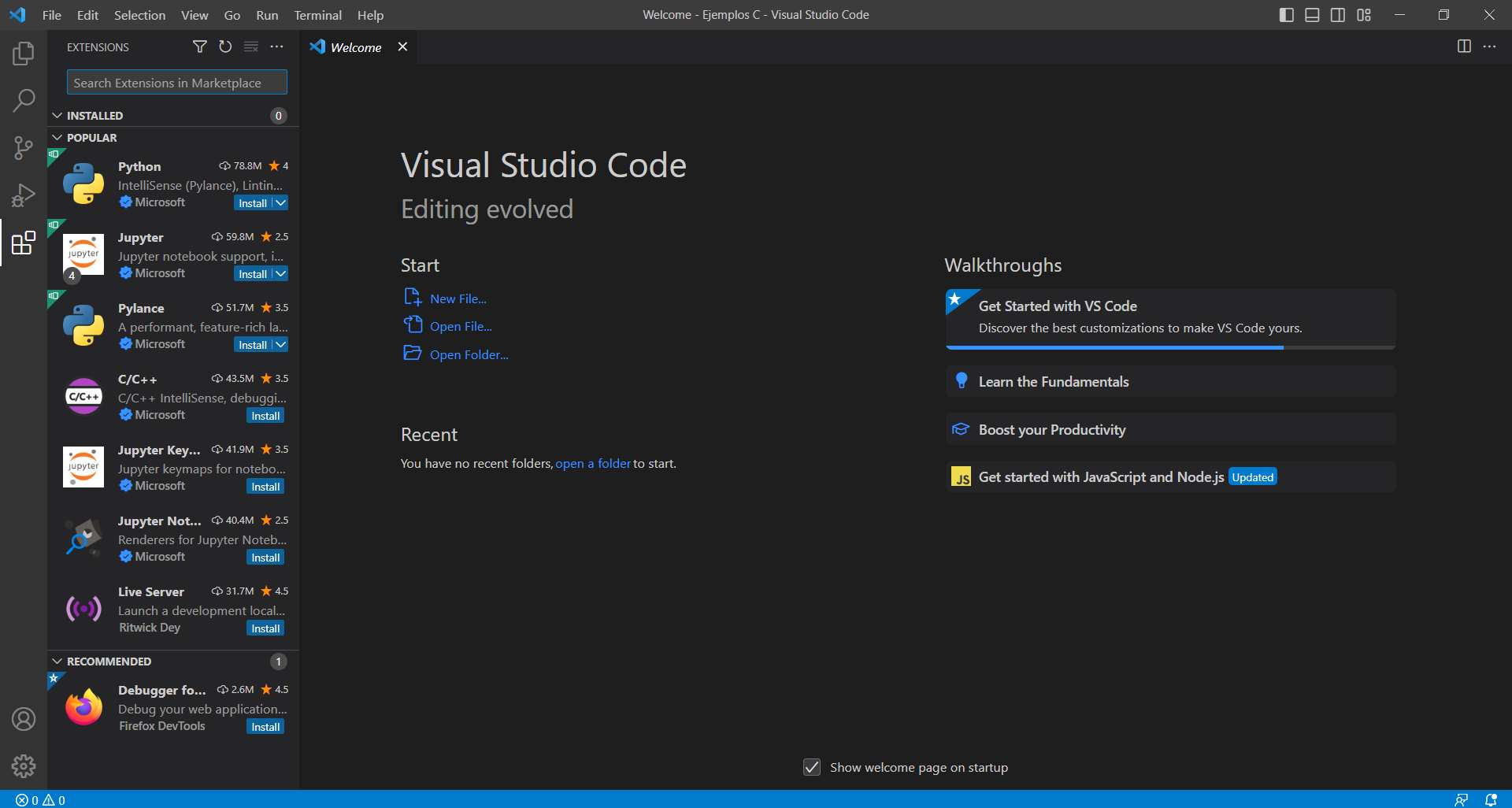
Task: Toggle the primary side bar visibility
Action: point(1287,15)
